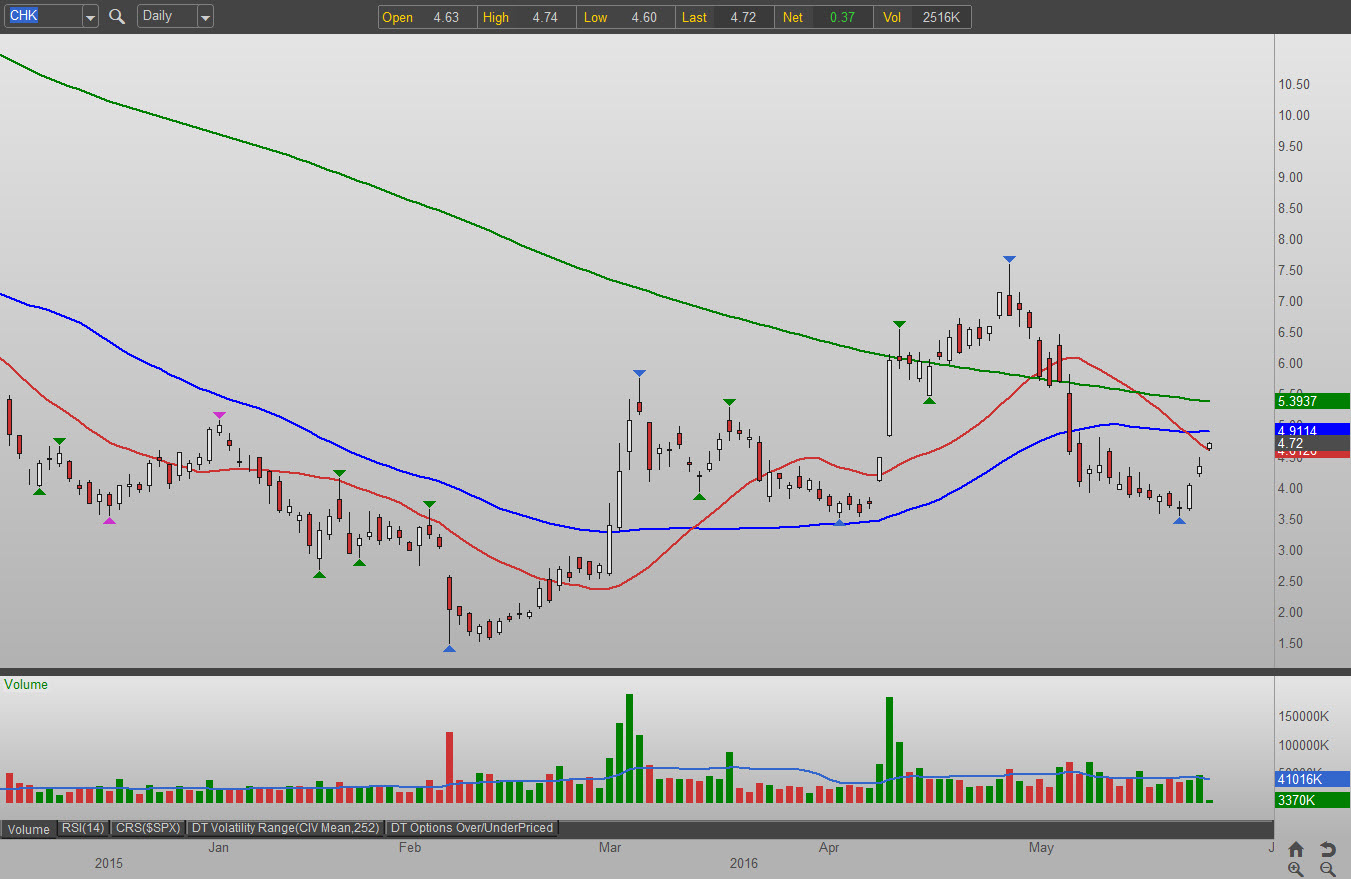Open the CHK symbol dropdown arrow
1351x879 pixels.
tap(90, 16)
